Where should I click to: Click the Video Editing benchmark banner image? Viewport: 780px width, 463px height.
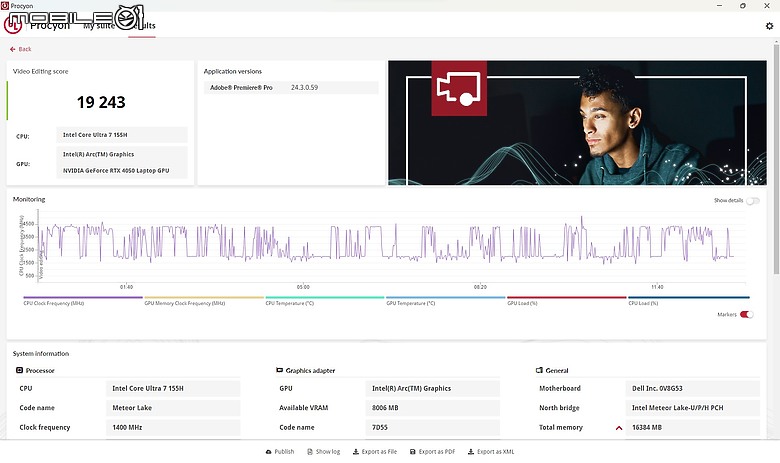577,123
